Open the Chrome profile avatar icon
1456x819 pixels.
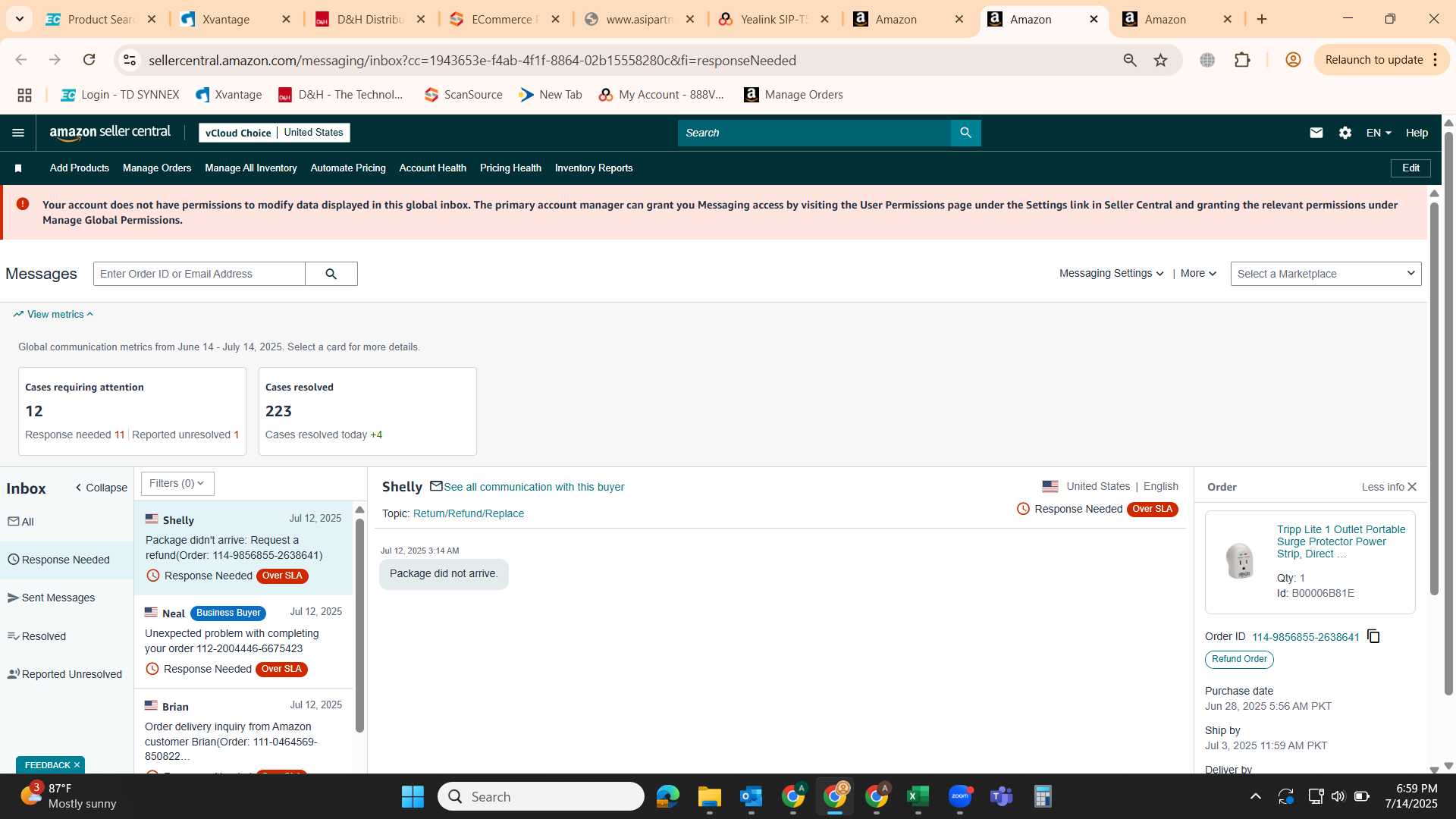point(1293,60)
